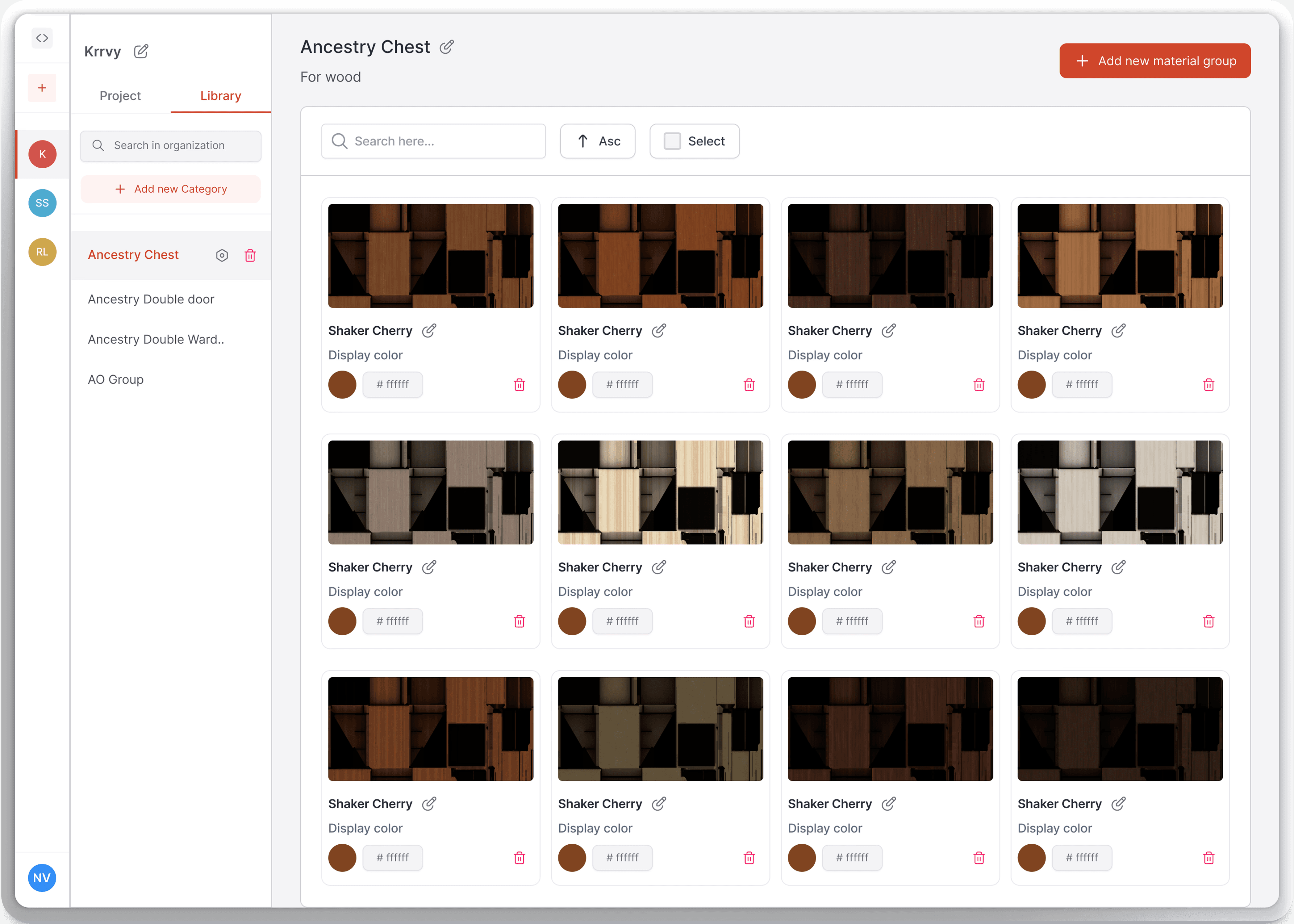Open the cream-colored wood thumbnail in second row

[660, 492]
